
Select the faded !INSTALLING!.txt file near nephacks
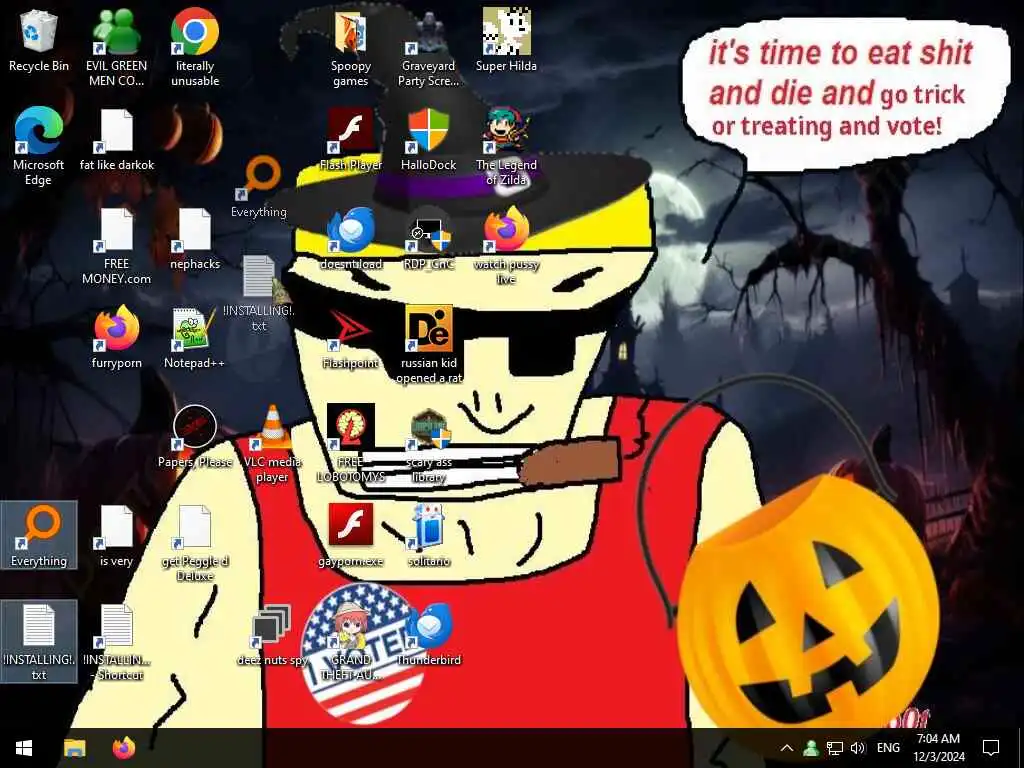pos(259,293)
